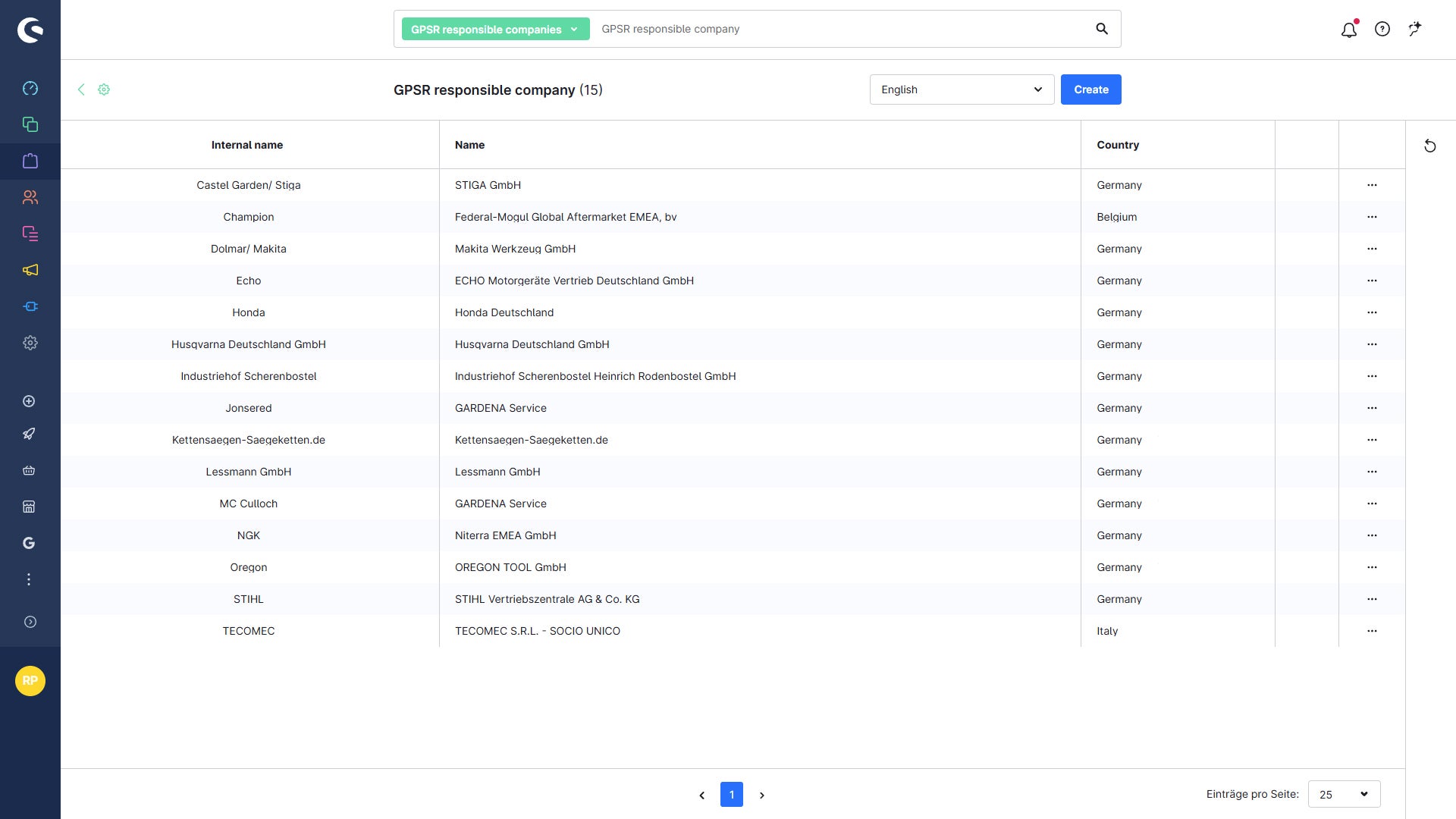Viewport: 1456px width, 819px height.
Task: Click the Google G icon in sidebar
Action: pos(29,543)
